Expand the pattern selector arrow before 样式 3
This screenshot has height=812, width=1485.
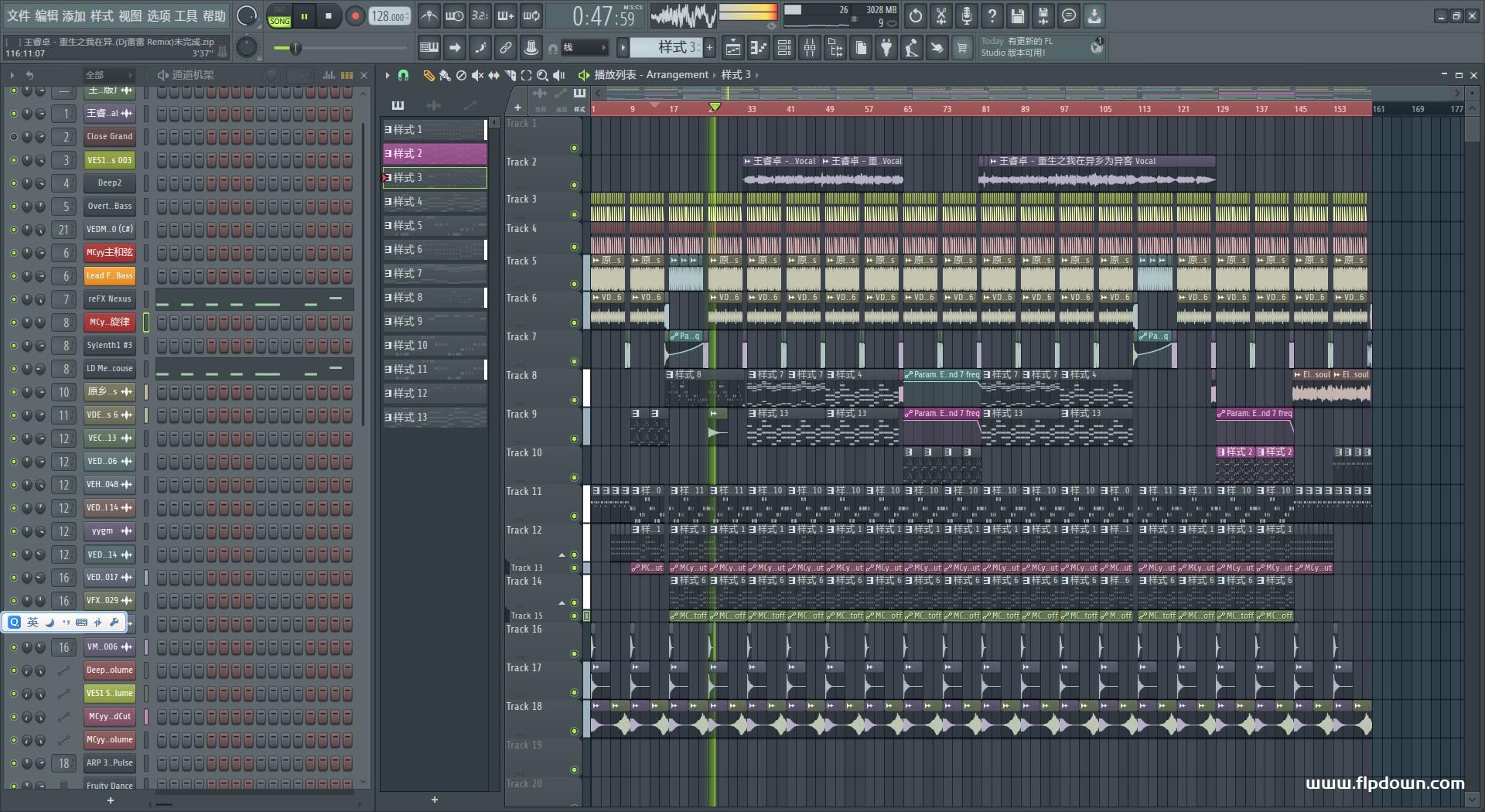[623, 48]
